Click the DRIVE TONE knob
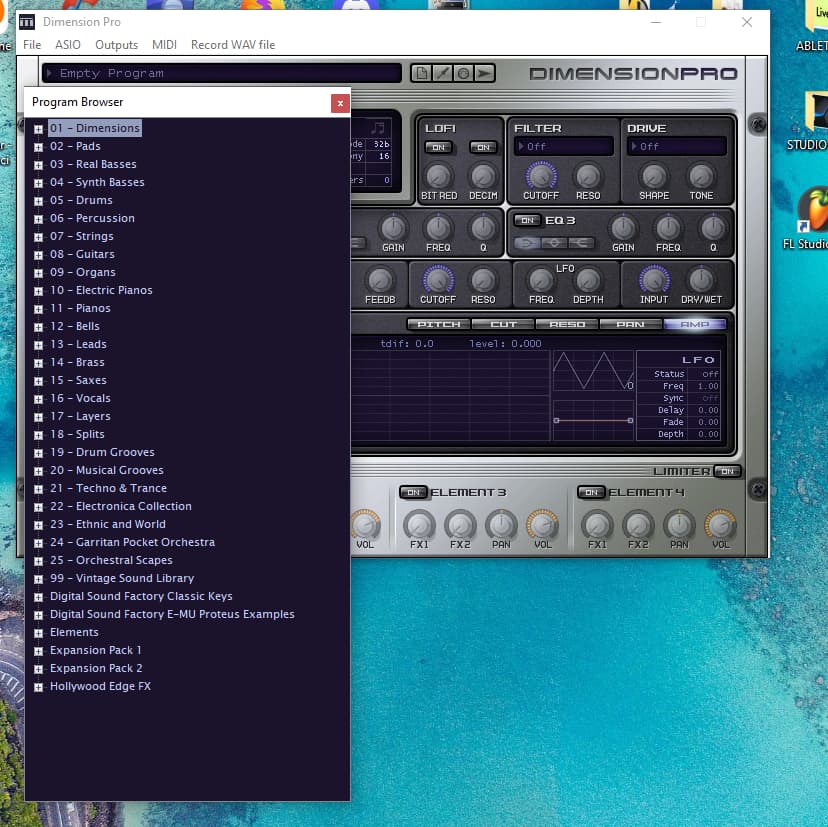Screen dimensions: 828x827 tap(701, 176)
